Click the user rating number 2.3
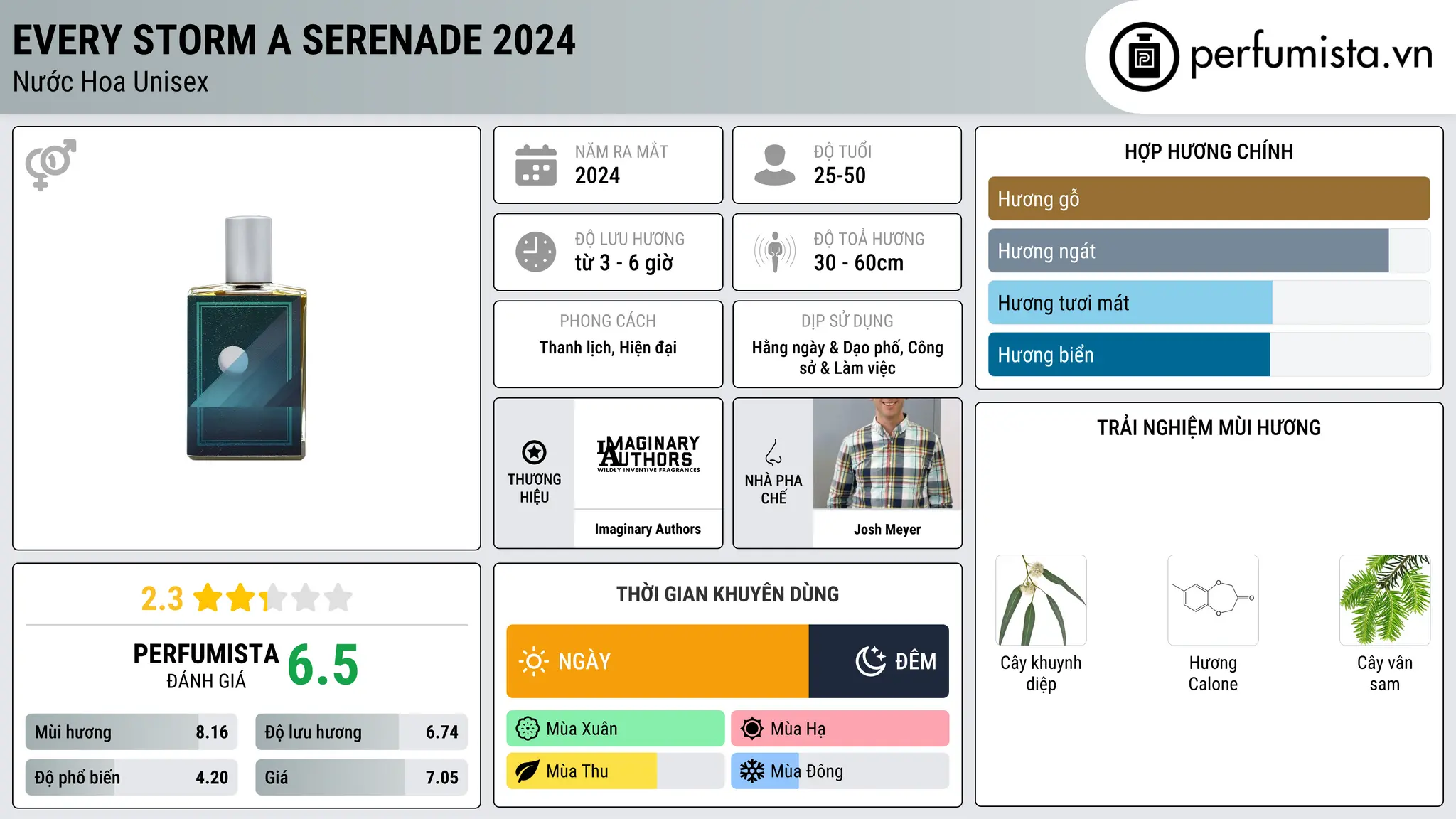 pyautogui.click(x=162, y=599)
